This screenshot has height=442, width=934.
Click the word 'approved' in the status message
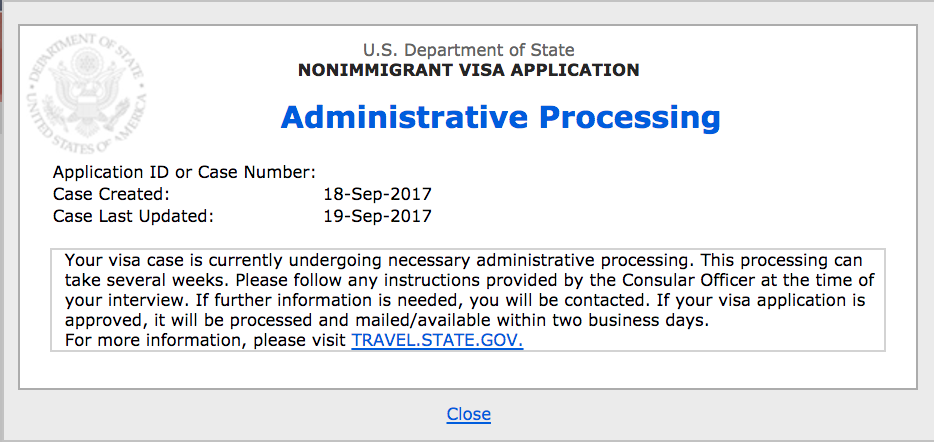click(x=104, y=322)
